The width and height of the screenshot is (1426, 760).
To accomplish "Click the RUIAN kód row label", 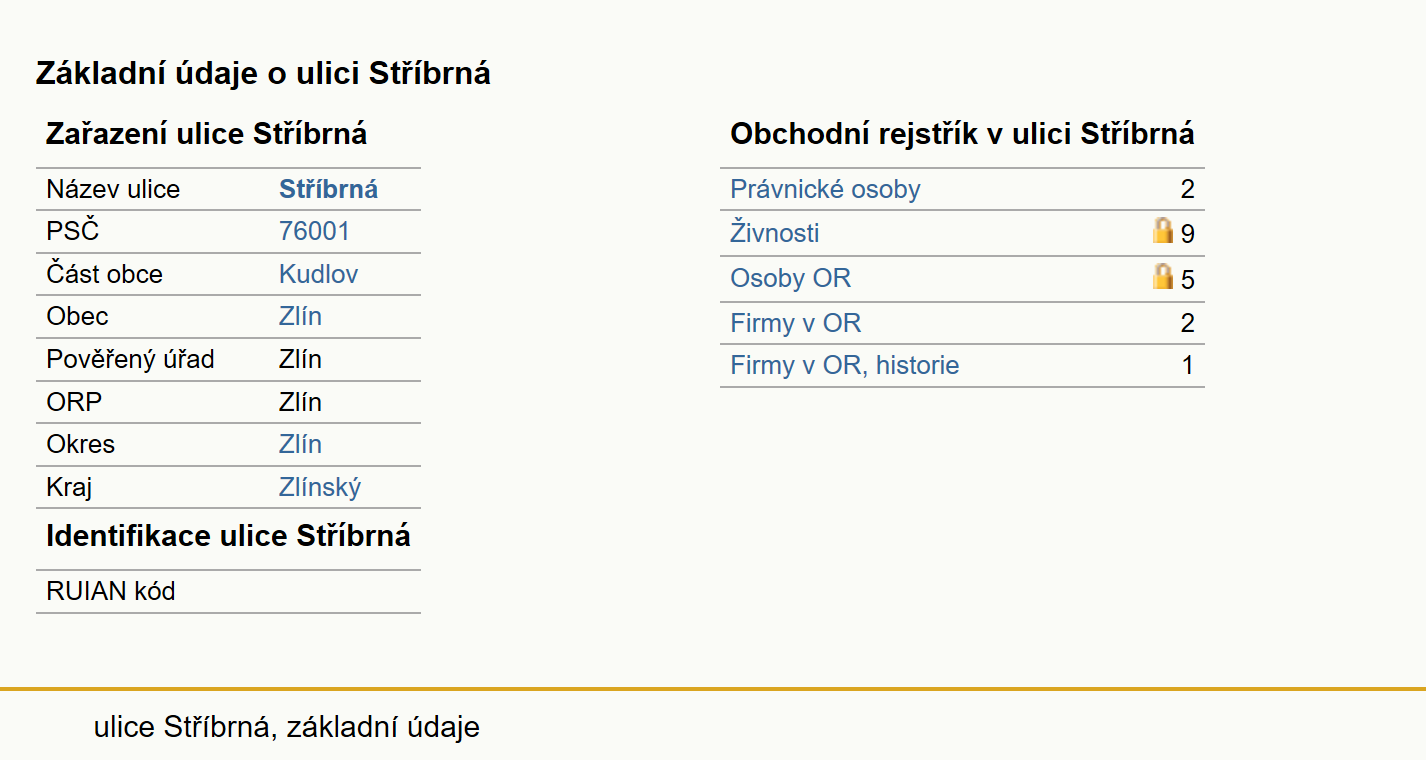I will coord(110,591).
